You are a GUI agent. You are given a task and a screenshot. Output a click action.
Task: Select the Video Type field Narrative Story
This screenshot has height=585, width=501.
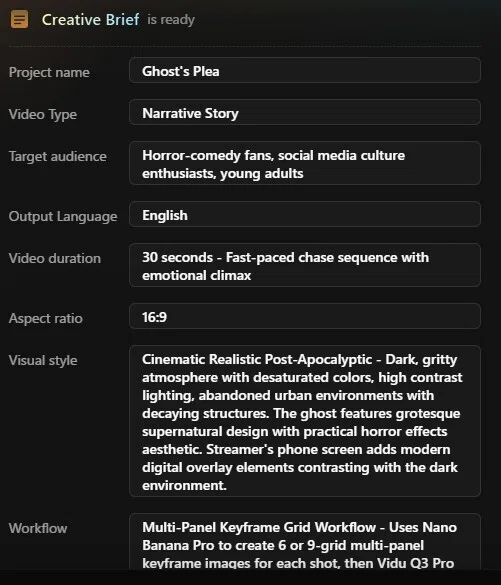pyautogui.click(x=305, y=112)
